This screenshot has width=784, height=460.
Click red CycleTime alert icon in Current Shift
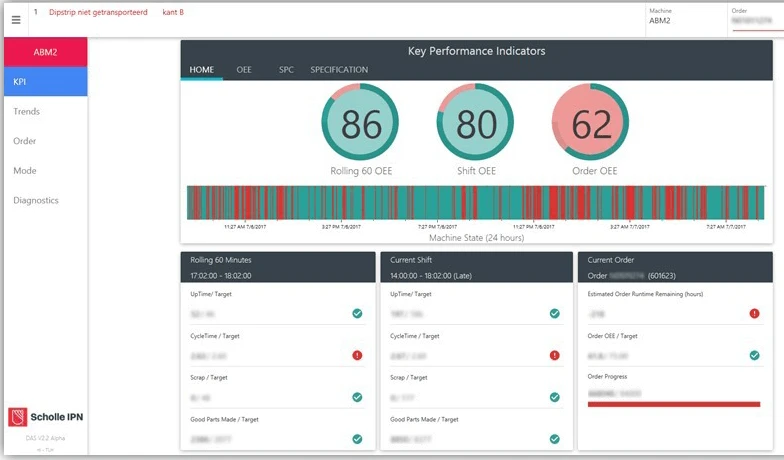pyautogui.click(x=555, y=355)
